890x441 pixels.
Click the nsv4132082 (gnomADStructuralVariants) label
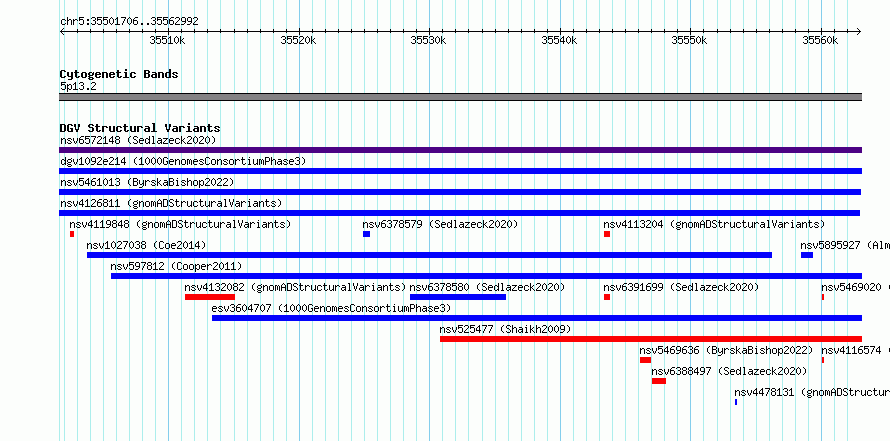point(295,287)
